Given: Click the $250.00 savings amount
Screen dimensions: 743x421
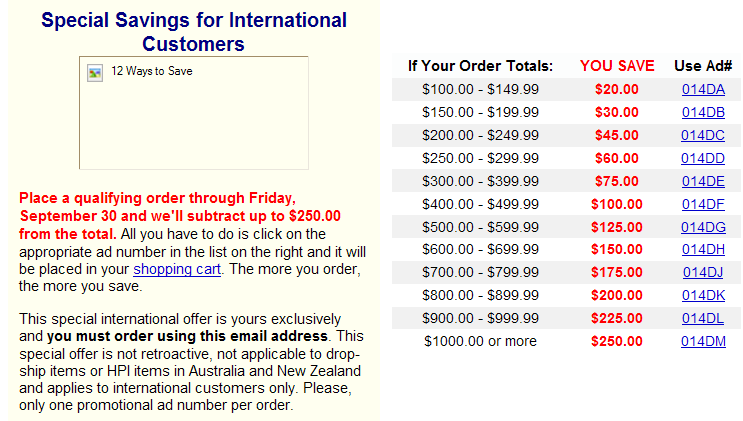Looking at the screenshot, I should pos(616,341).
